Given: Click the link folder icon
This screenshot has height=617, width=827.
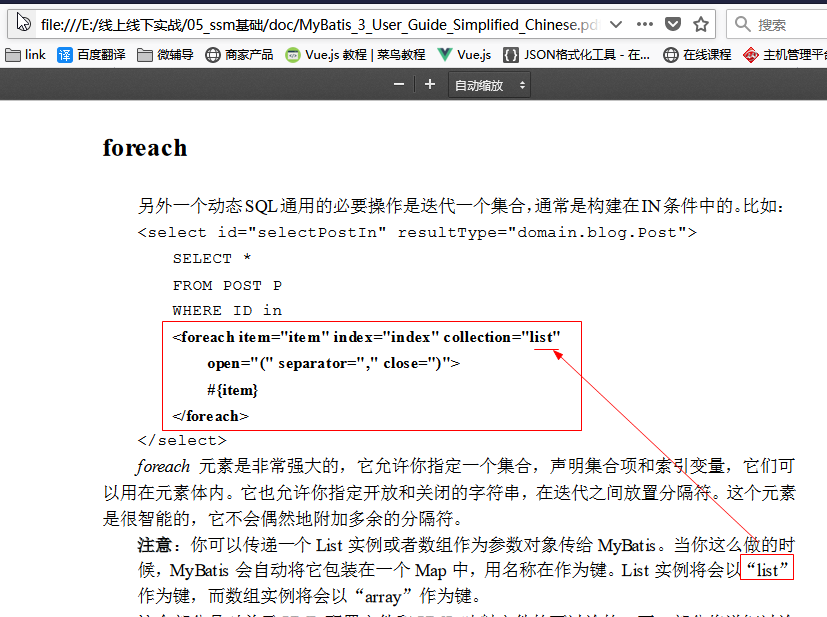Looking at the screenshot, I should tap(13, 55).
